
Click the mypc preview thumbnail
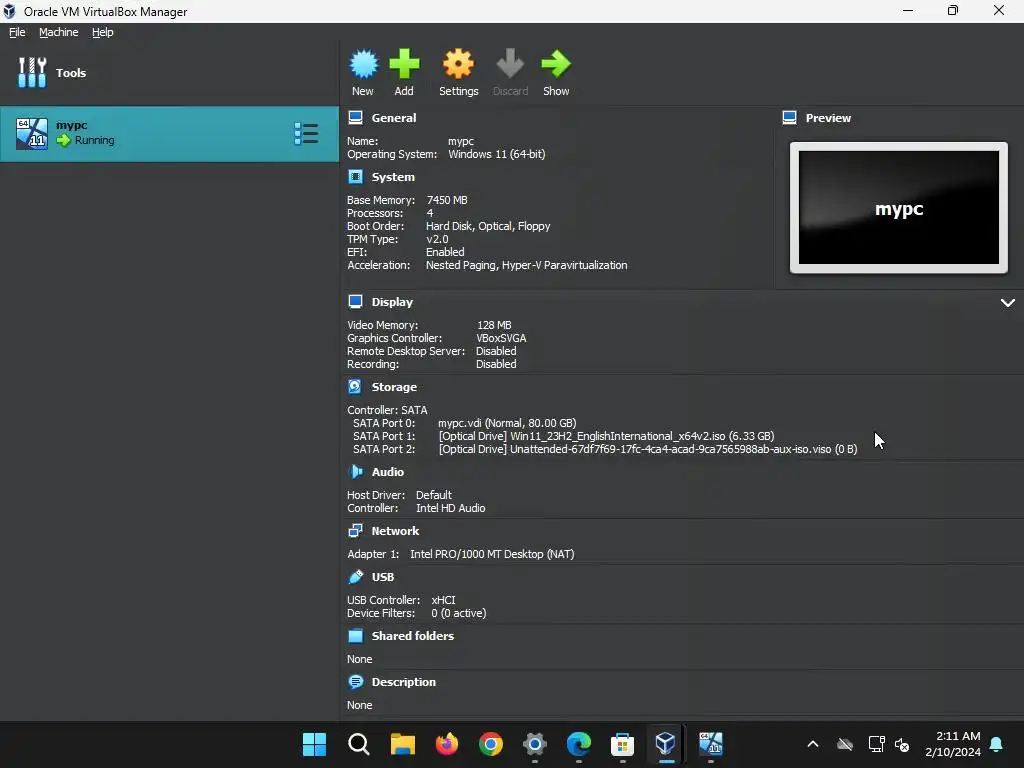pos(899,208)
